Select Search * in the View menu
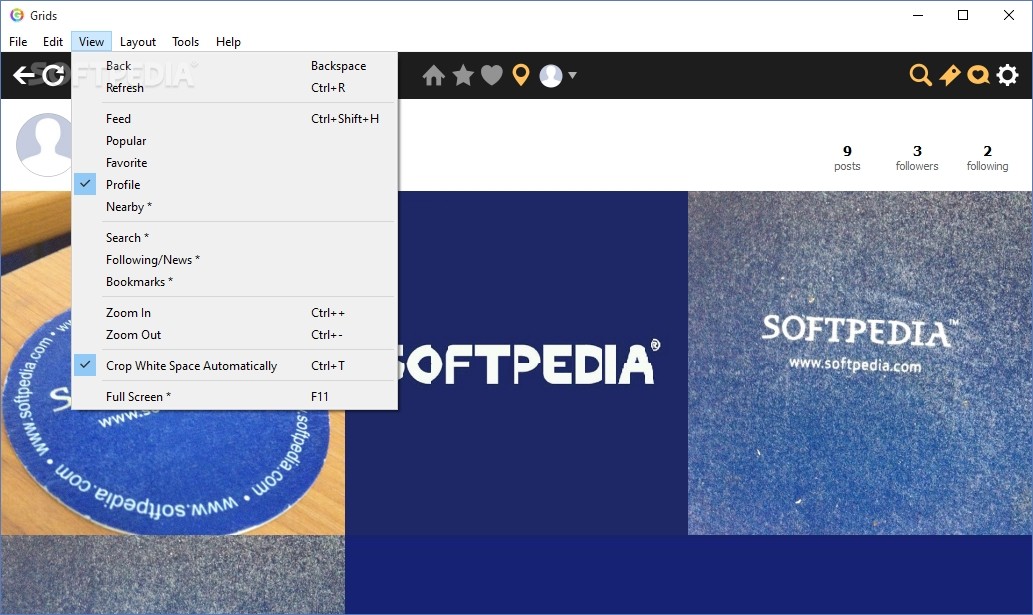The width and height of the screenshot is (1033, 615). (x=235, y=238)
